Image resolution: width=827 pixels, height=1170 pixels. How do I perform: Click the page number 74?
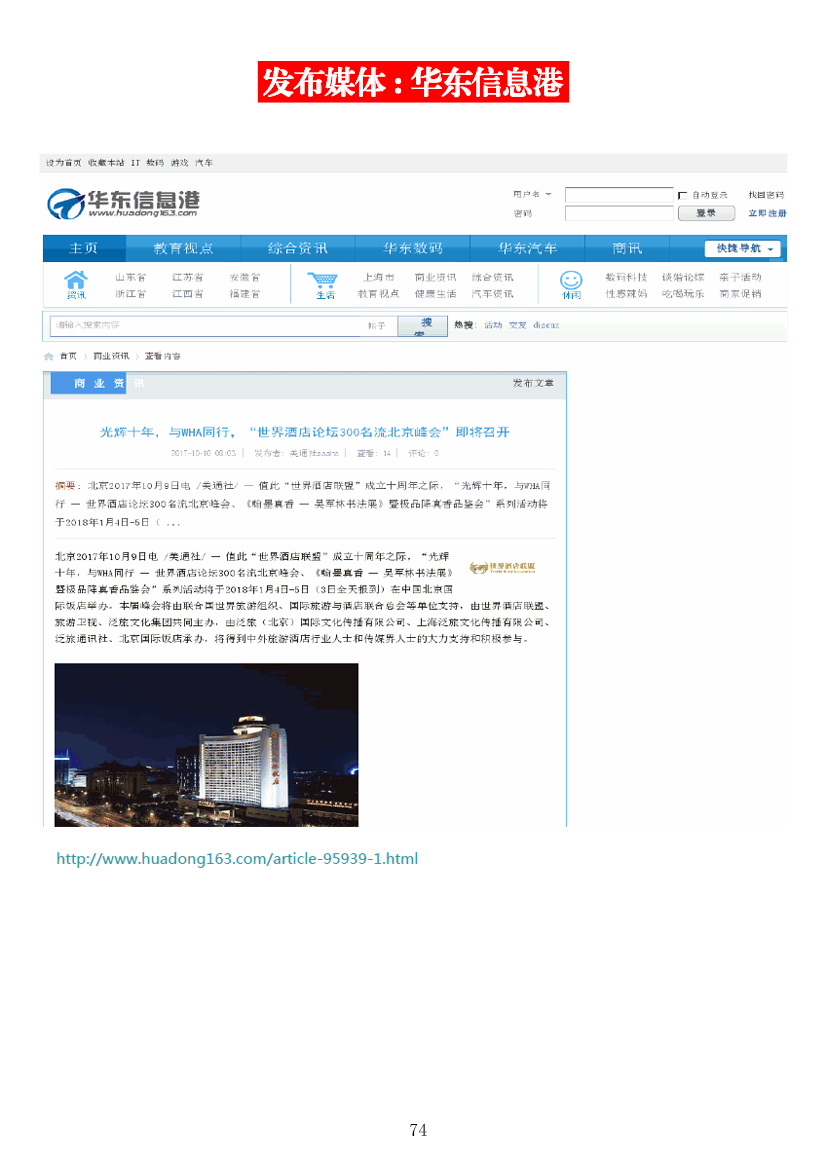[x=419, y=1130]
